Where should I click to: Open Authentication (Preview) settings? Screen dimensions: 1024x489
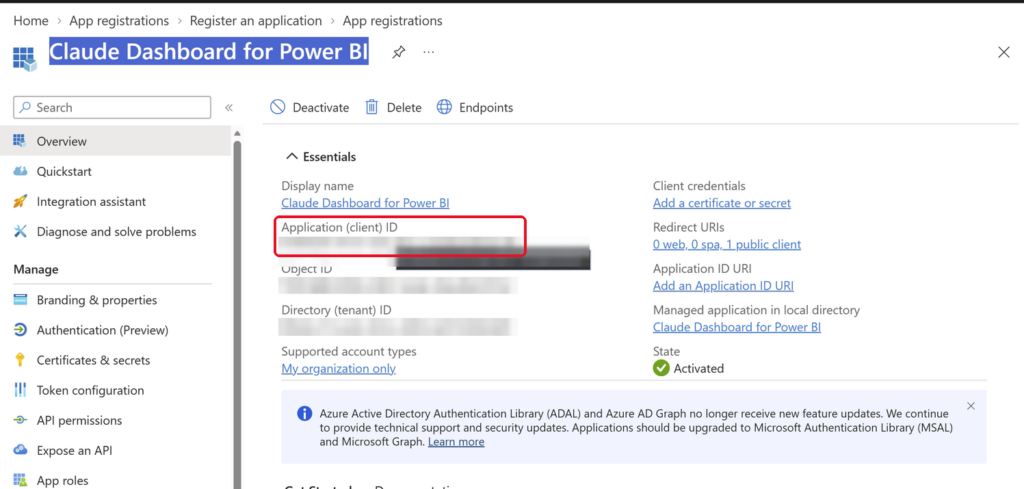103,330
